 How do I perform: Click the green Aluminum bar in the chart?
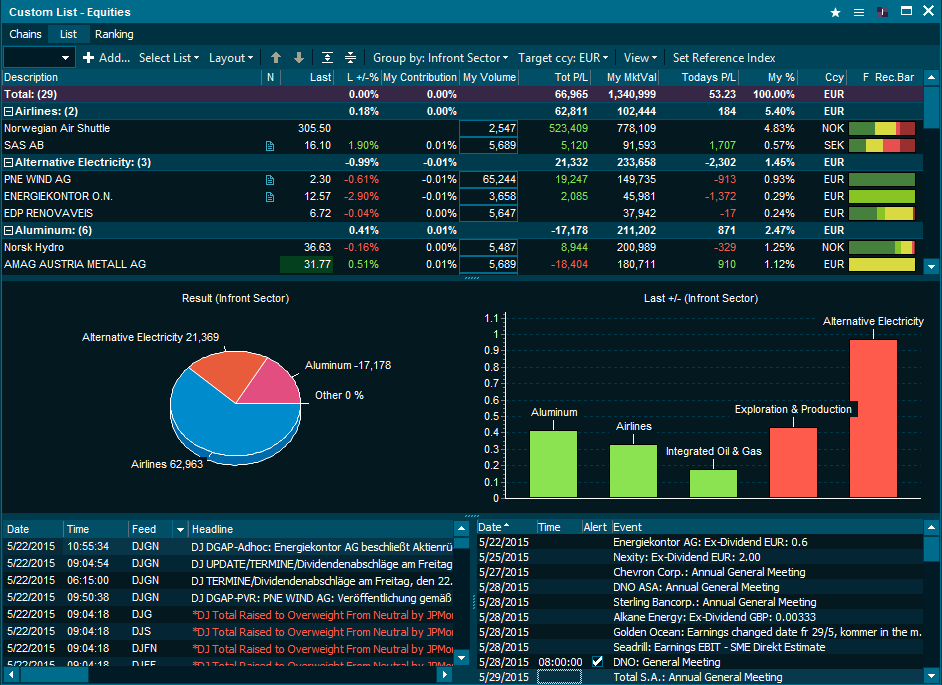[x=553, y=464]
